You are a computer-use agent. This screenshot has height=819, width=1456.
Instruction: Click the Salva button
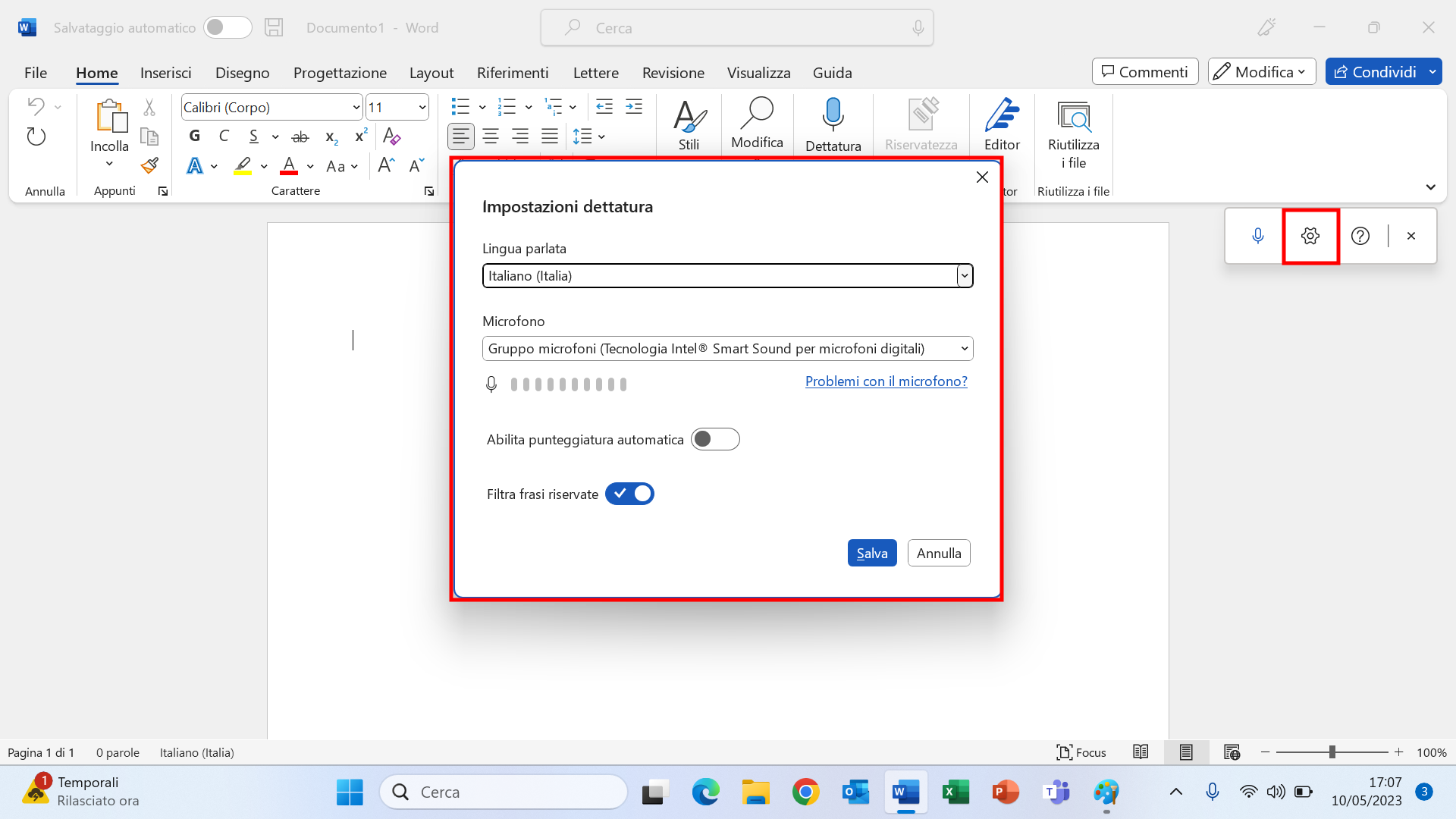871,553
